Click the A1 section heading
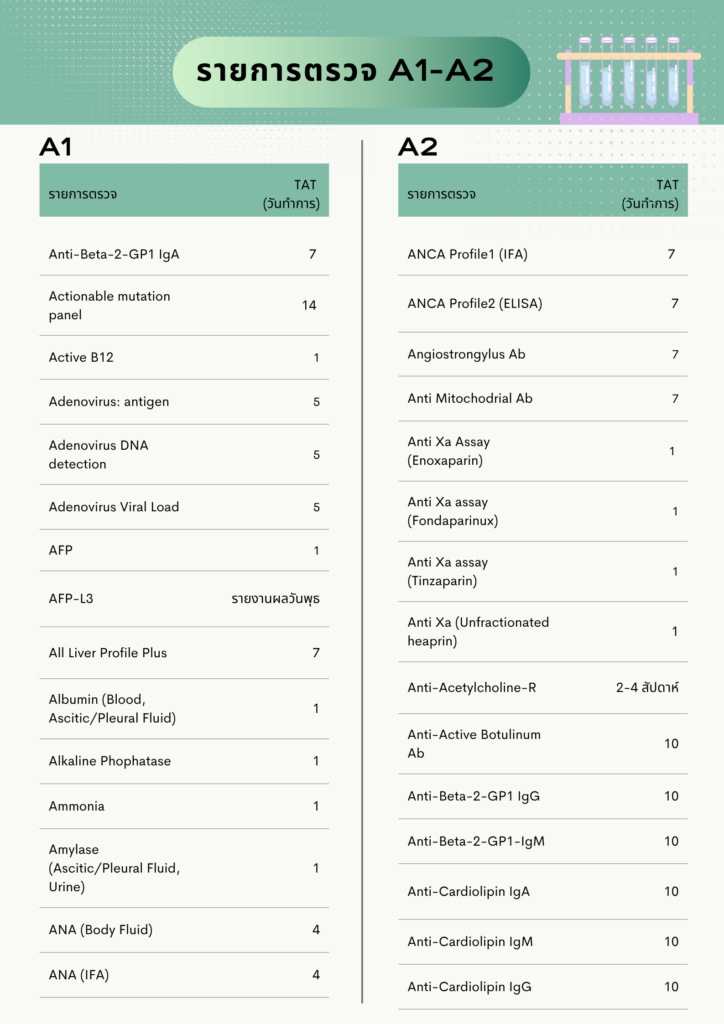Screen dimensions: 724x1024 [x=55, y=147]
